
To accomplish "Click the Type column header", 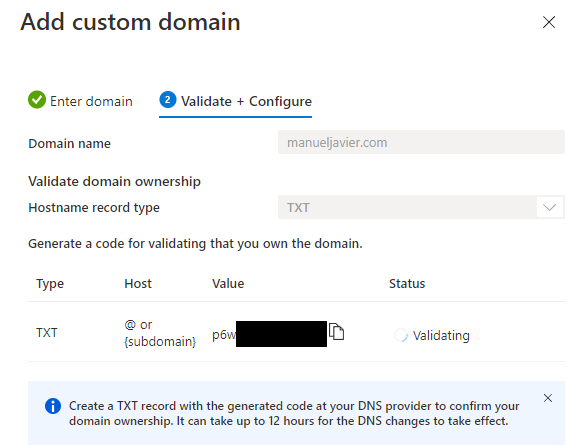I will point(50,284).
